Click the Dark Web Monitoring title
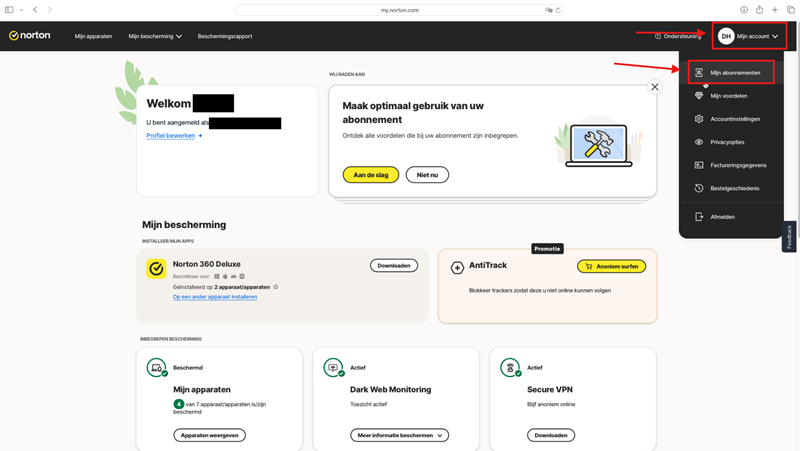The height and width of the screenshot is (451, 800). click(390, 389)
